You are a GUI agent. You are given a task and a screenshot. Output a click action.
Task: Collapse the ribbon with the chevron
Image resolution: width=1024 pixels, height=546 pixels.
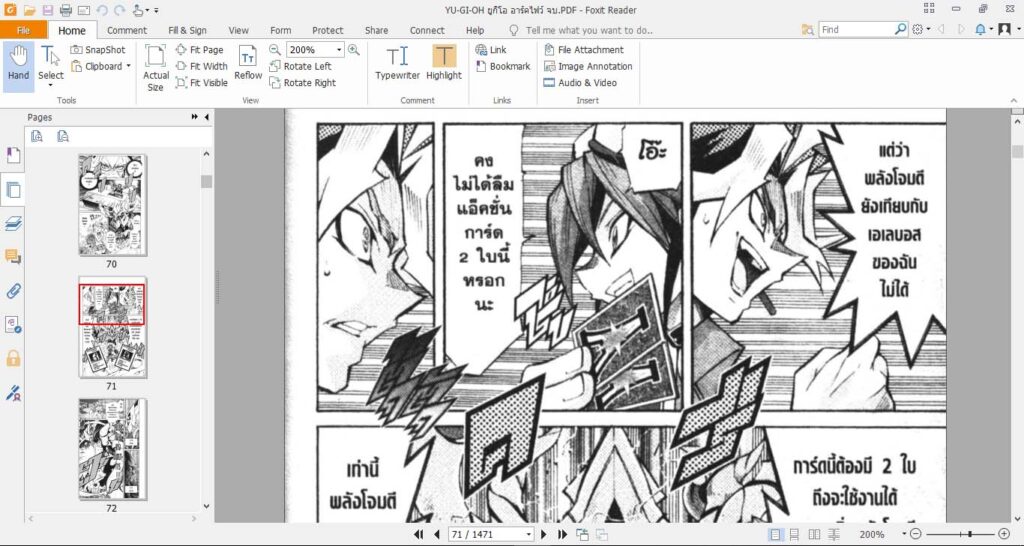pos(1014,100)
